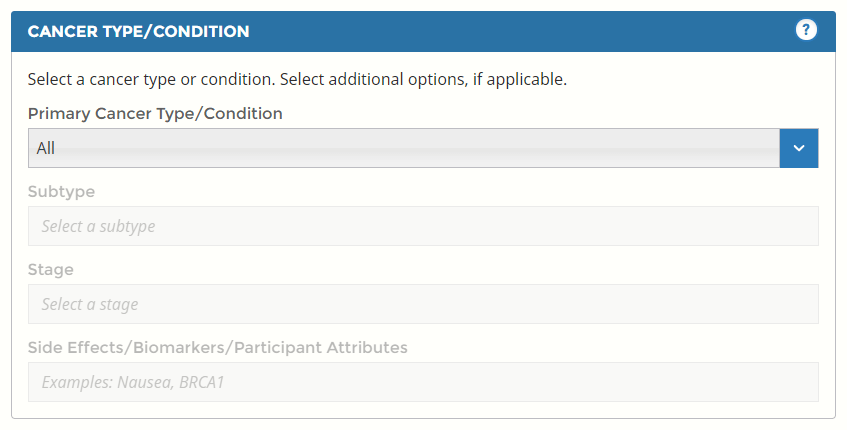Click the question mark help icon
Viewport: 847px width, 430px height.
point(806,30)
